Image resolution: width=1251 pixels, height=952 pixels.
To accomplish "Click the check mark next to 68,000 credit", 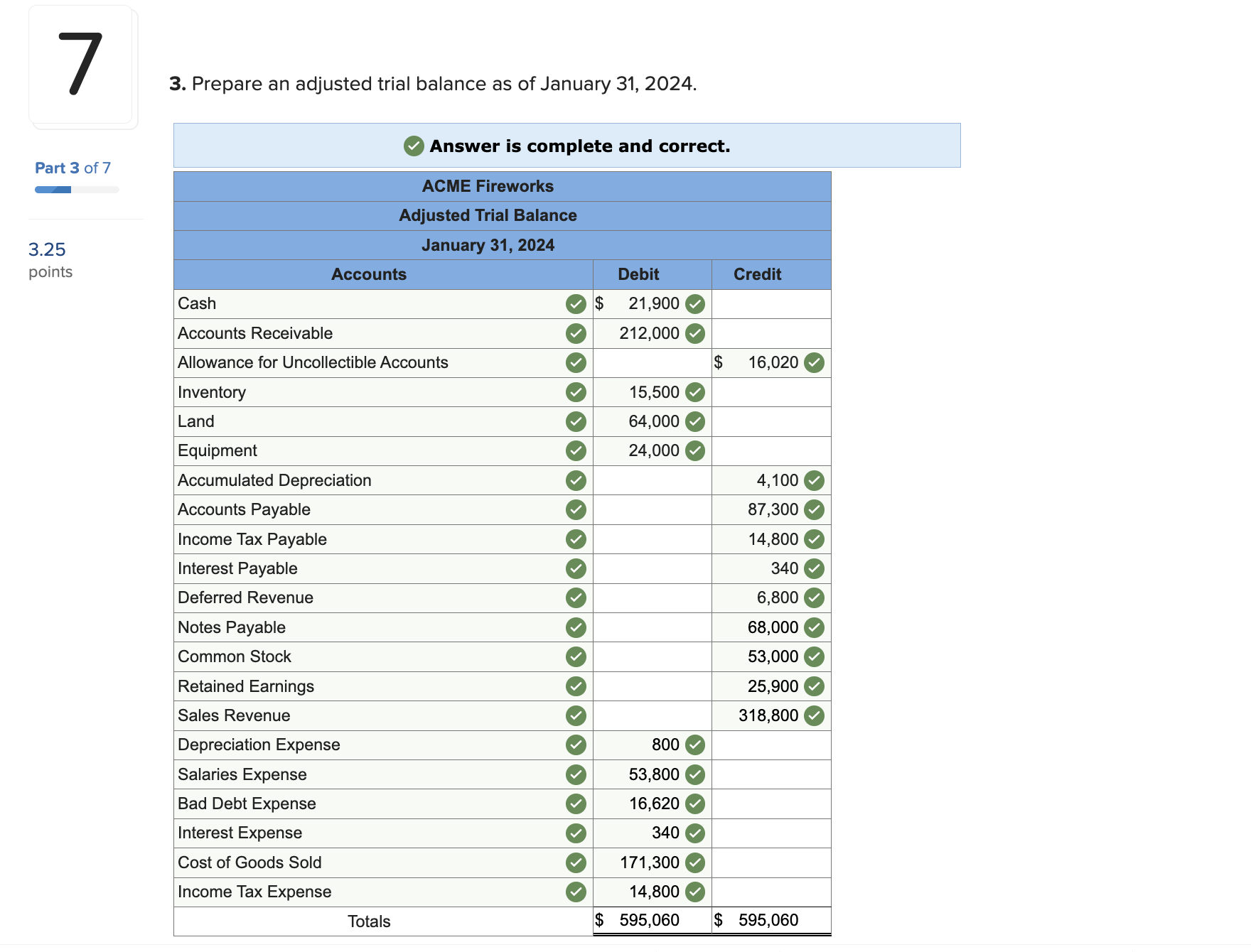I will (x=814, y=628).
